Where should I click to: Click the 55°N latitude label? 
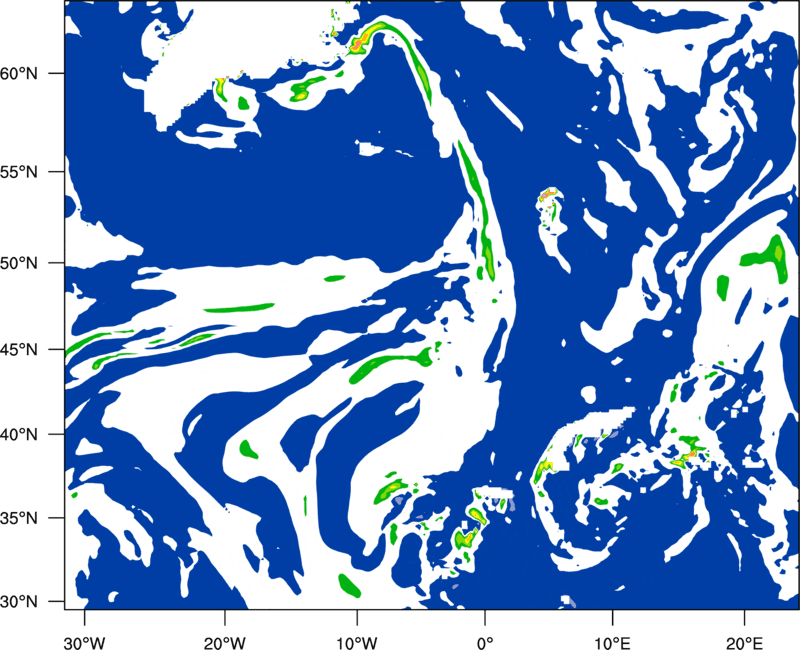coord(19,172)
